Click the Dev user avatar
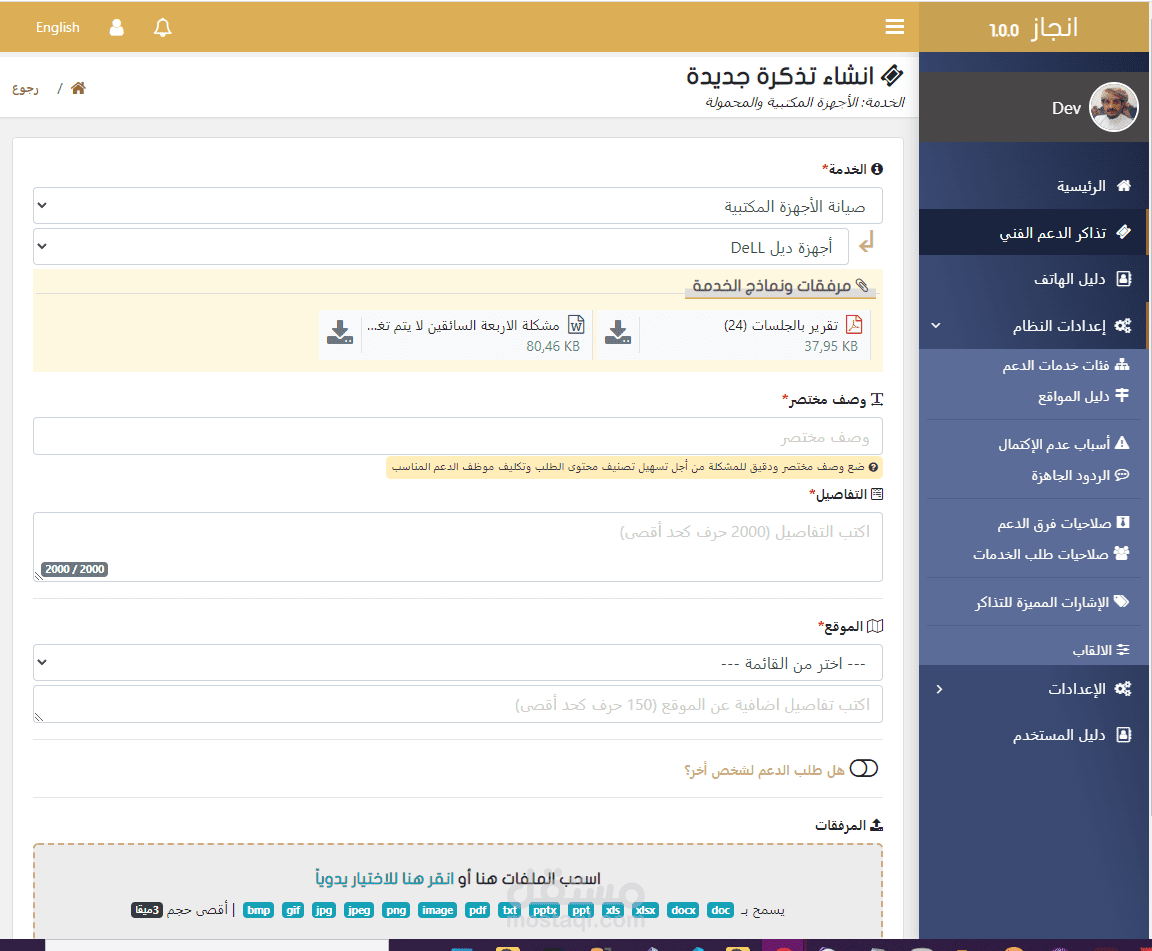 pyautogui.click(x=1113, y=108)
